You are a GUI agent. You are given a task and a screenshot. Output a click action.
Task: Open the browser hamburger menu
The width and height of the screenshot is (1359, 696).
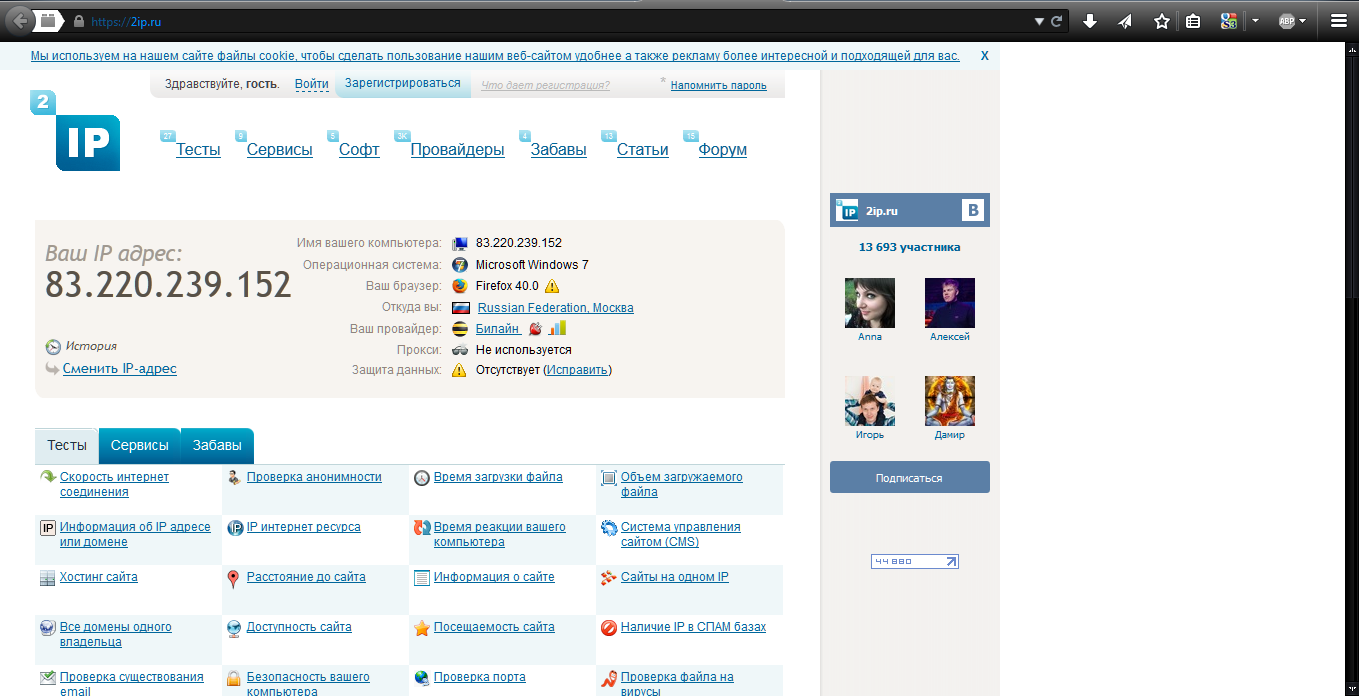pyautogui.click(x=1338, y=21)
